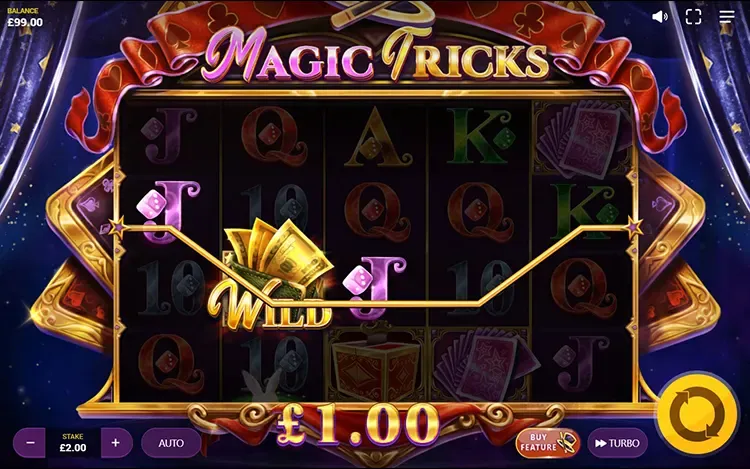Click the Magic Tricks title logo
The height and width of the screenshot is (469, 750).
(x=376, y=56)
